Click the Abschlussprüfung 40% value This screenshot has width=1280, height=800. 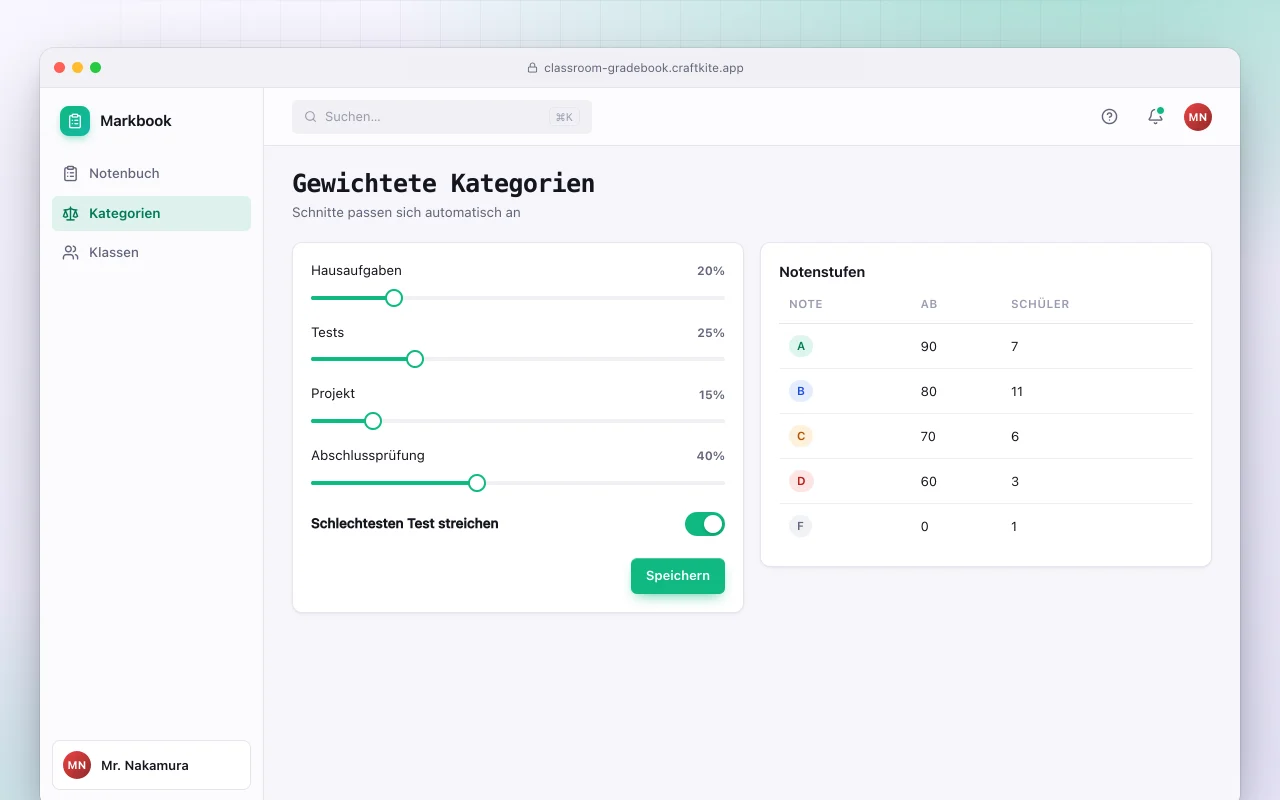[711, 456]
